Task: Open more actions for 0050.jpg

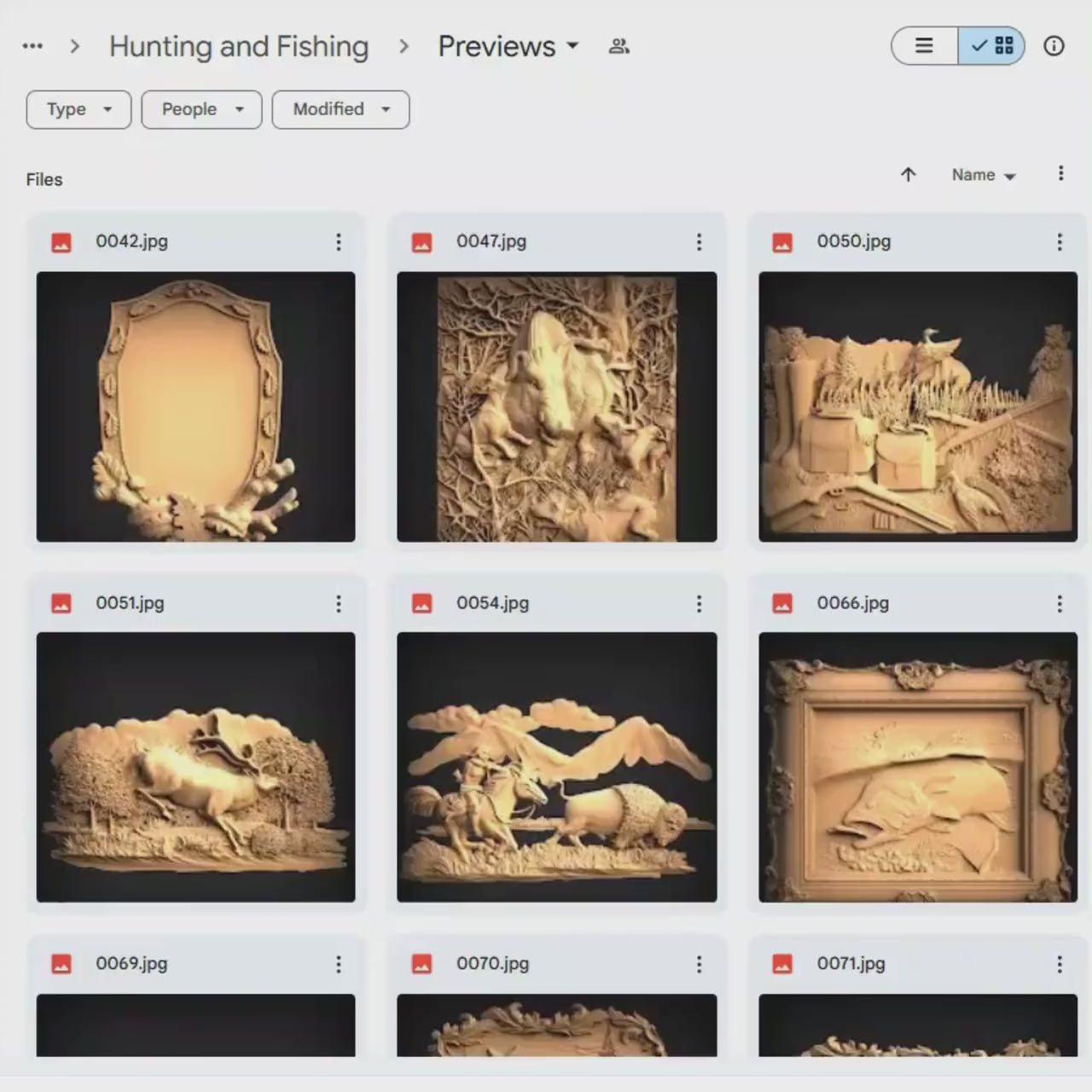Action: [x=1060, y=242]
